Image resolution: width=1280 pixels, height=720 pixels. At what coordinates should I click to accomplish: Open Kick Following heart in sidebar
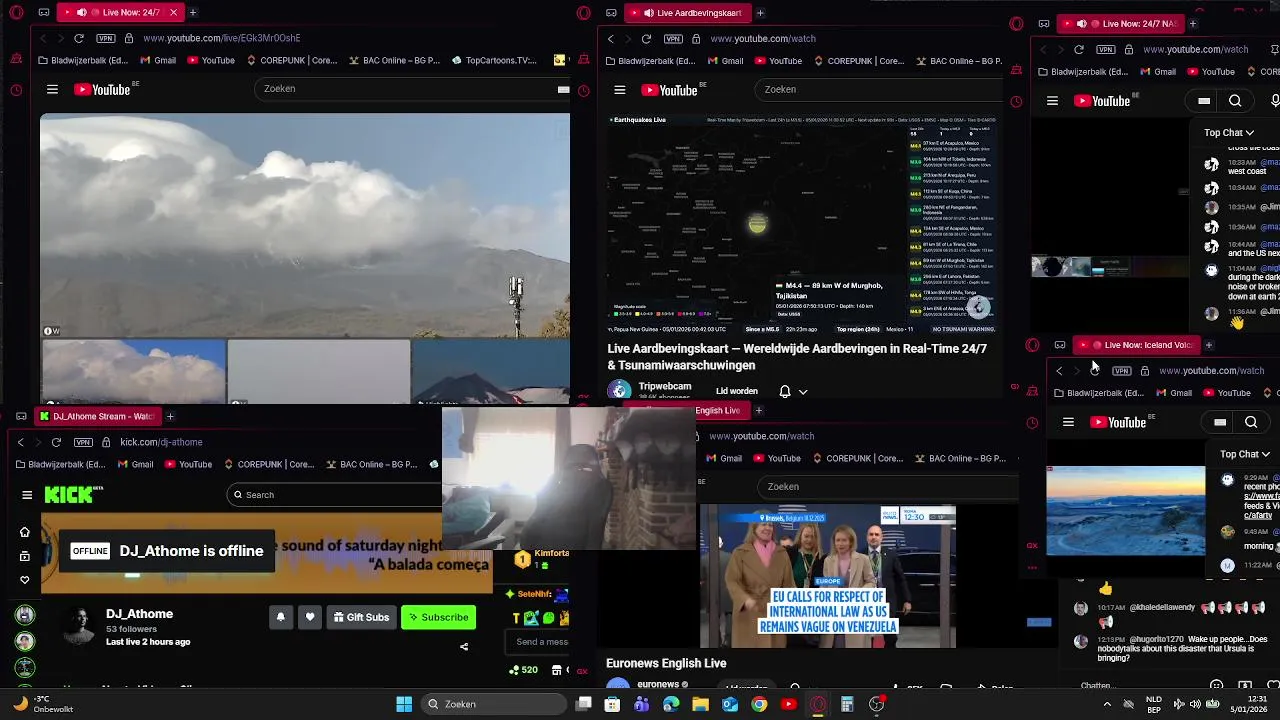click(x=25, y=580)
